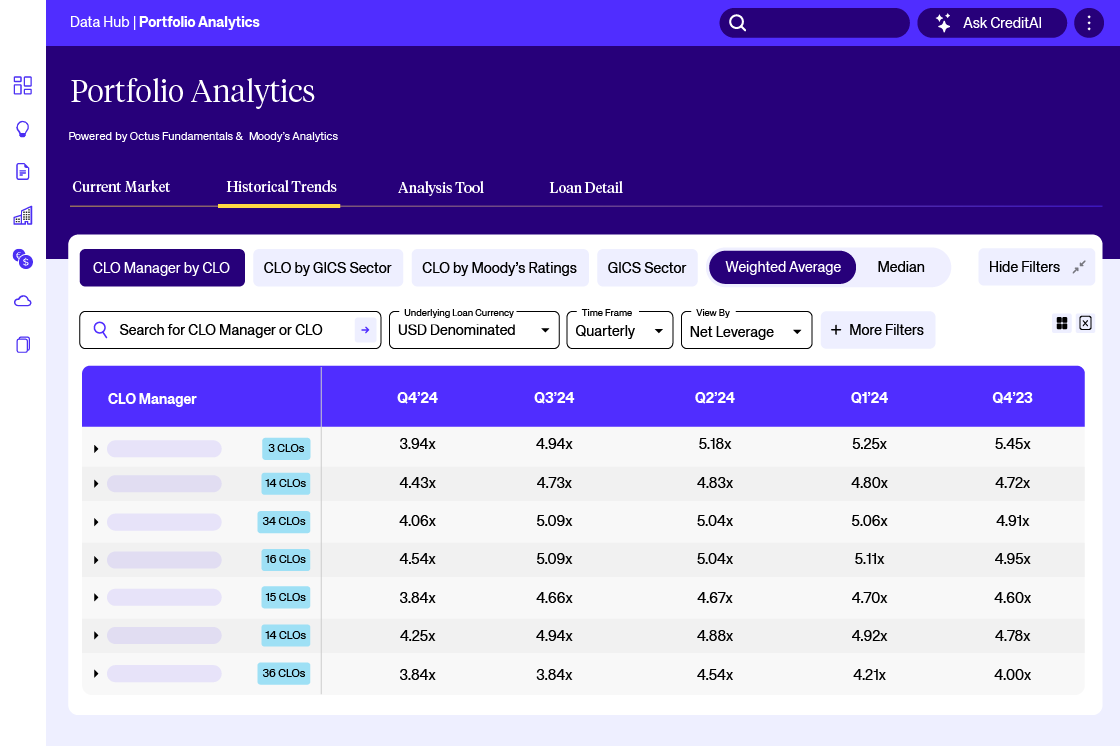
Task: Open the dashboard grid icon in sidebar
Action: coord(23,86)
